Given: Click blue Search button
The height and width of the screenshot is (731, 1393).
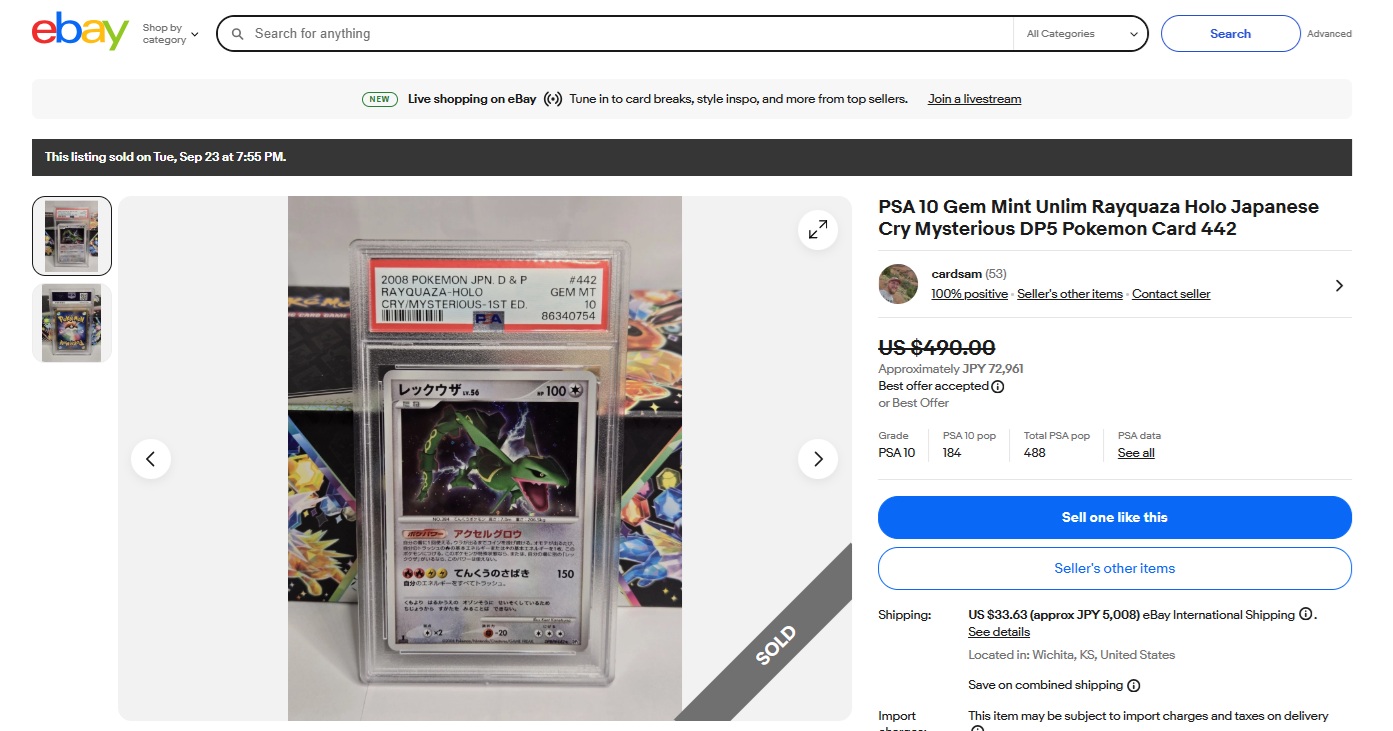Looking at the screenshot, I should [x=1230, y=34].
